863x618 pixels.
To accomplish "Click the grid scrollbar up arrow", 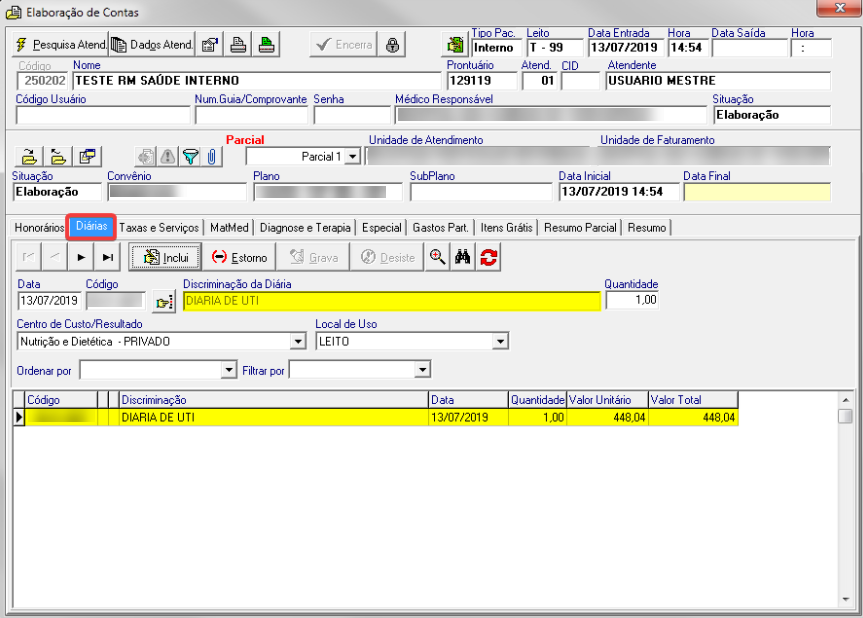I will coord(845,400).
